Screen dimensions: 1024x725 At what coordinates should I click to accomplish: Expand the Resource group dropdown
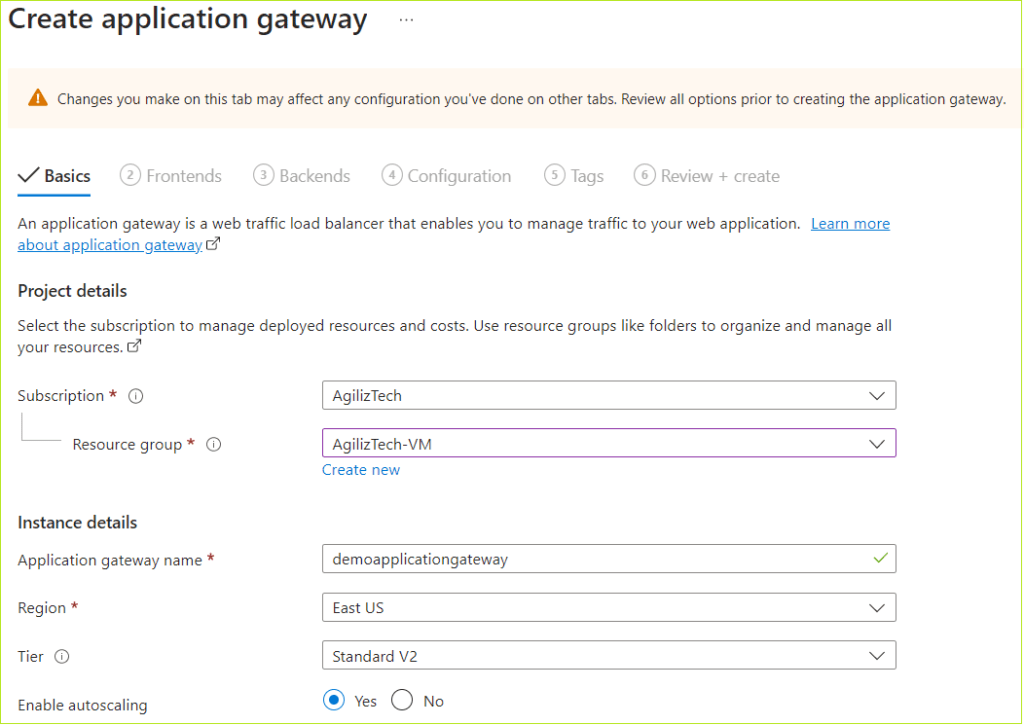[878, 443]
